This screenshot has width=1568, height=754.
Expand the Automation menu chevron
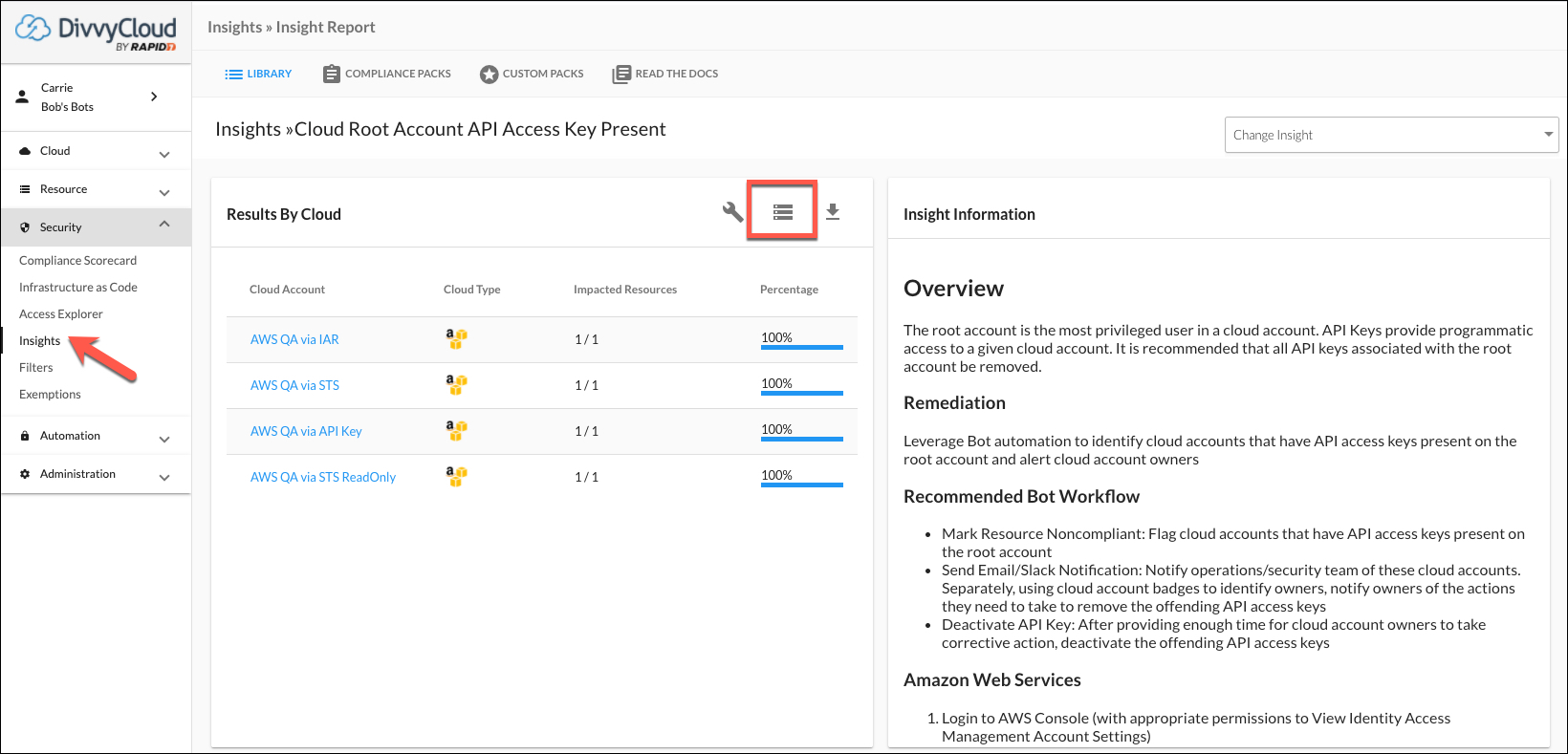pyautogui.click(x=164, y=439)
